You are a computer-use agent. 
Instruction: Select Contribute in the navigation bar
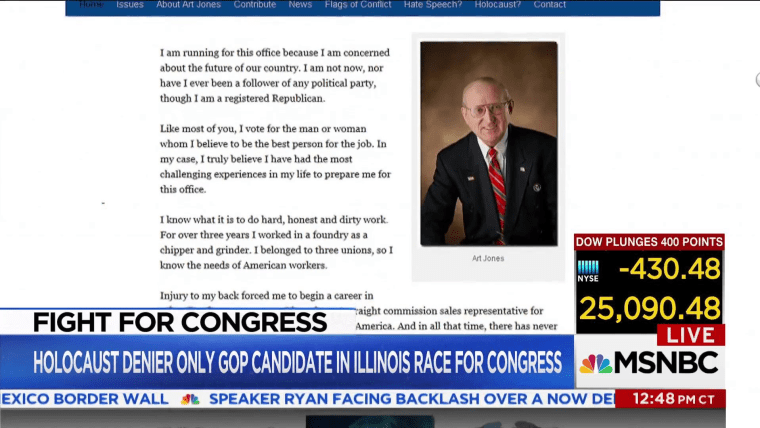(x=255, y=5)
